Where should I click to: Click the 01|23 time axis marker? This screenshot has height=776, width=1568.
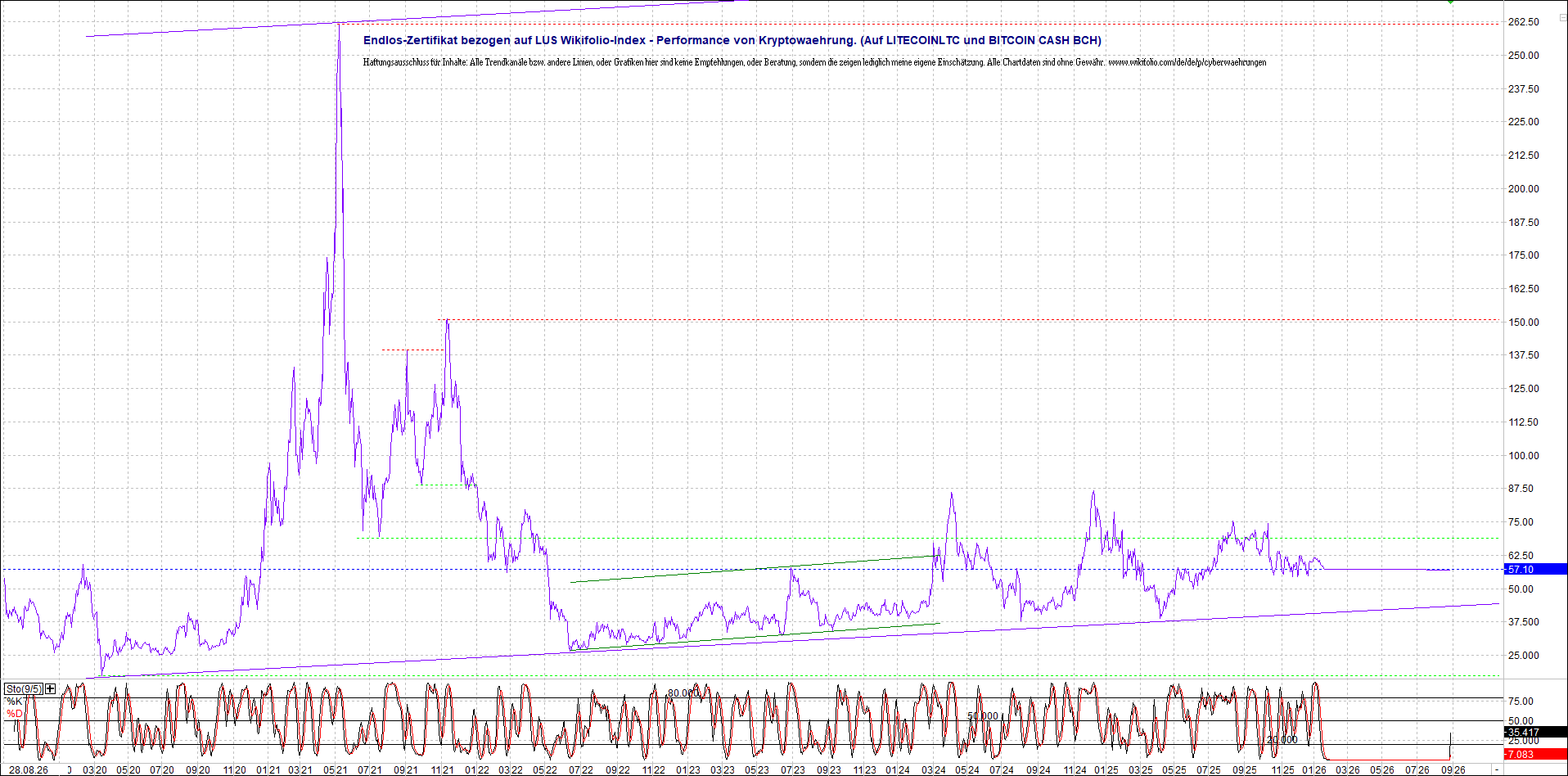689,770
